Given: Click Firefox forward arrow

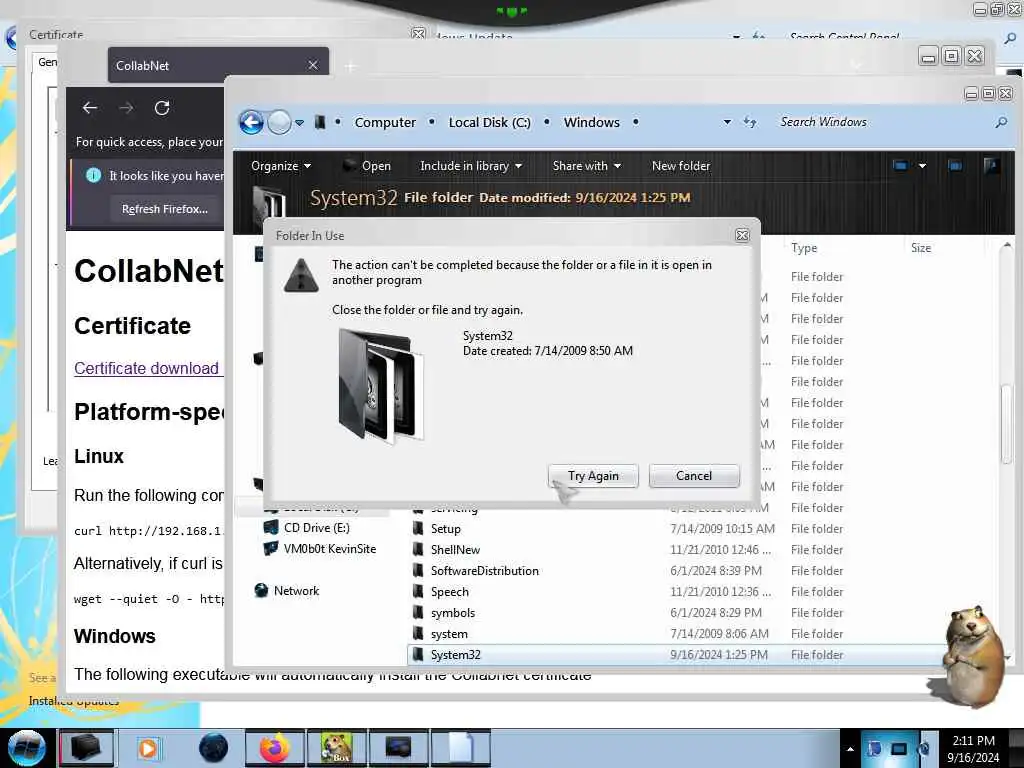Looking at the screenshot, I should [126, 108].
